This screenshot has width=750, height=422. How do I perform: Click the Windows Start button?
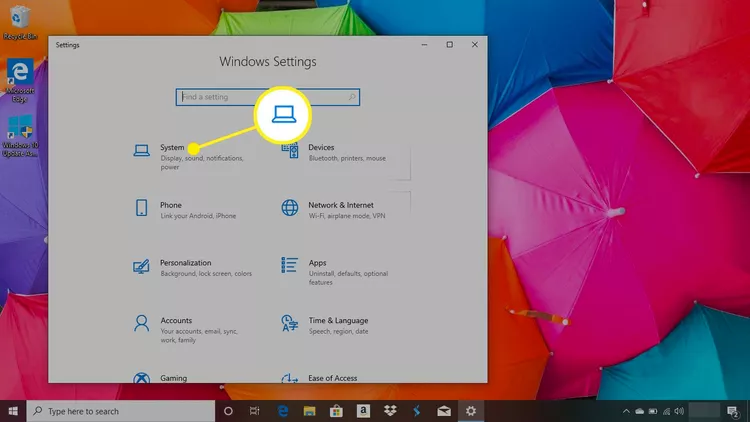pyautogui.click(x=13, y=411)
